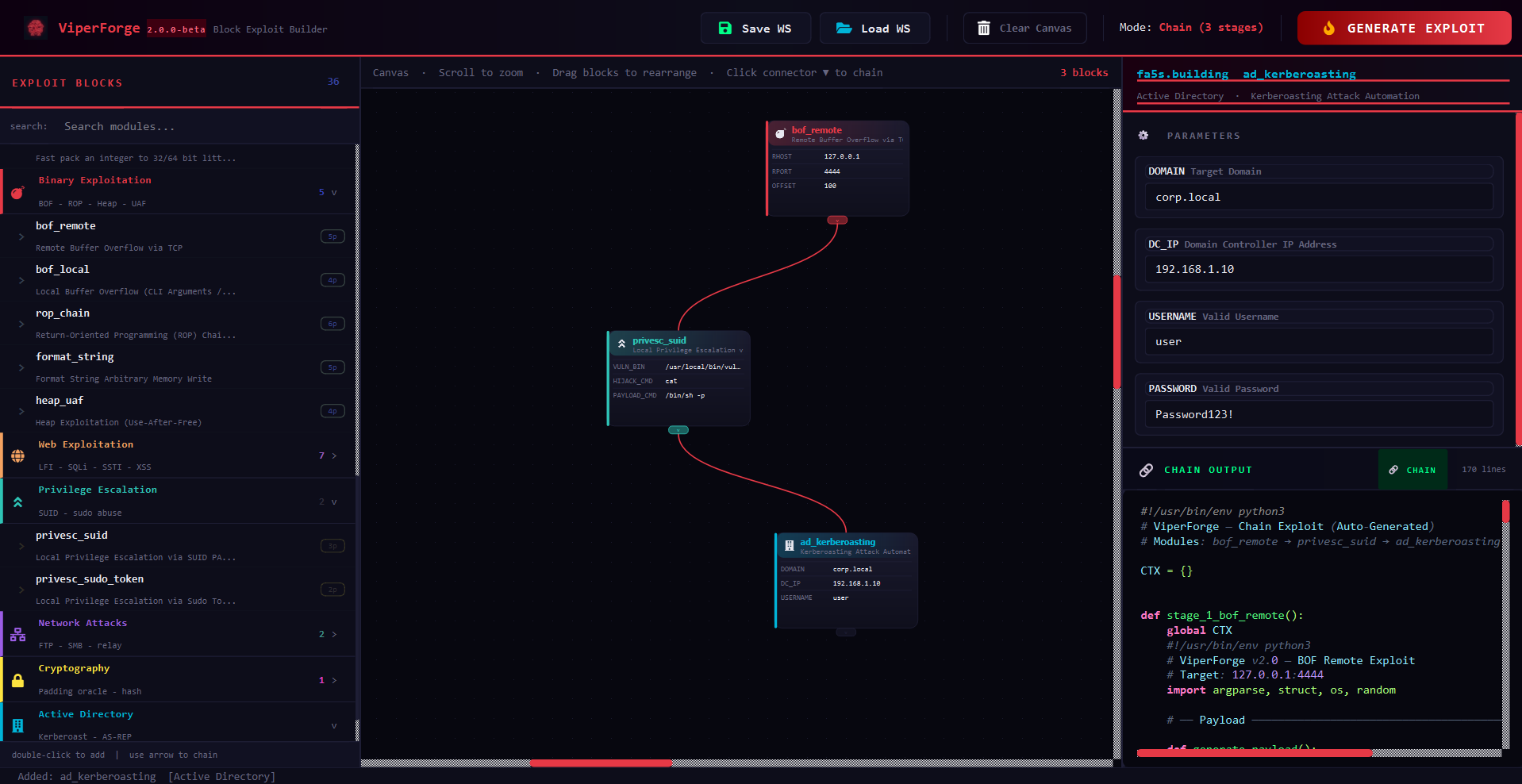Image resolution: width=1522 pixels, height=784 pixels.
Task: Click the Save WS button
Action: click(755, 28)
